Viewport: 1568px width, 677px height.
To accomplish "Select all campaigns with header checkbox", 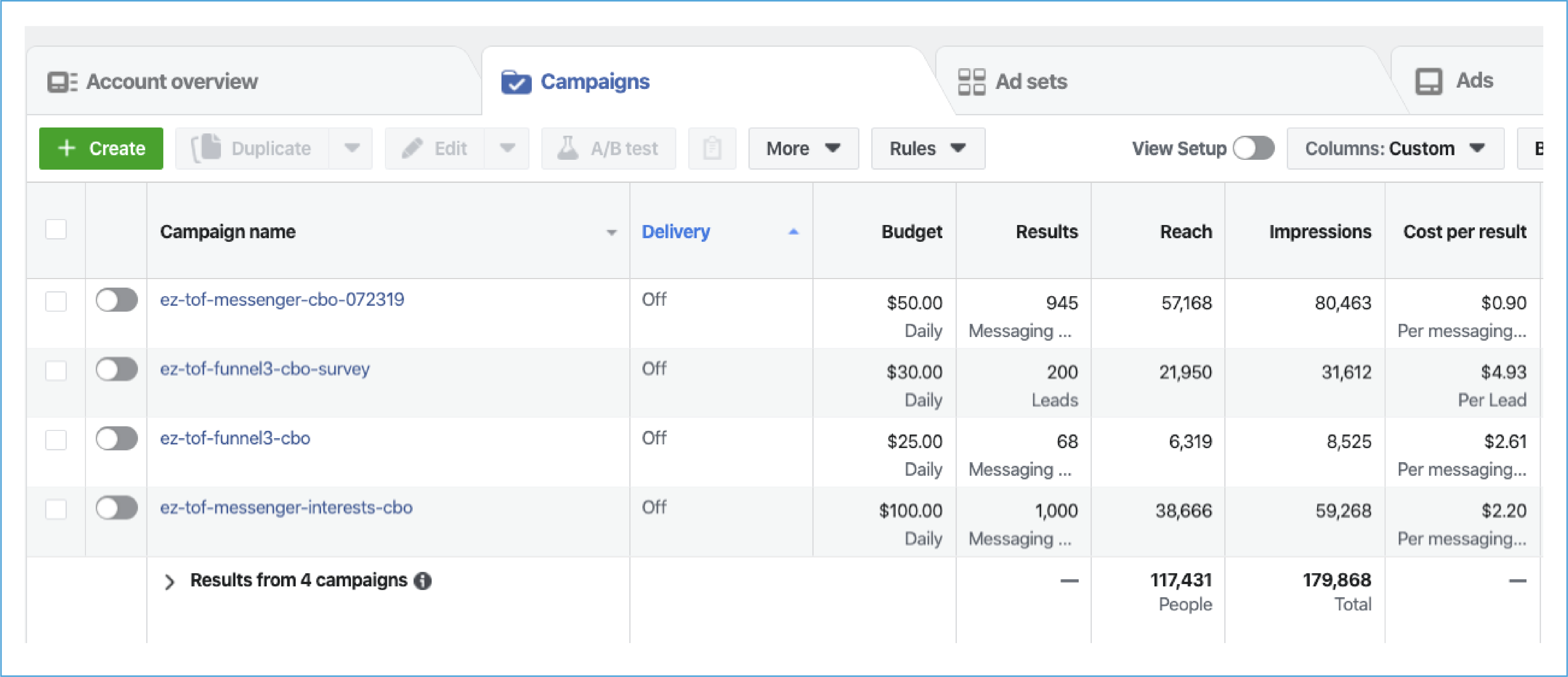I will coord(56,230).
